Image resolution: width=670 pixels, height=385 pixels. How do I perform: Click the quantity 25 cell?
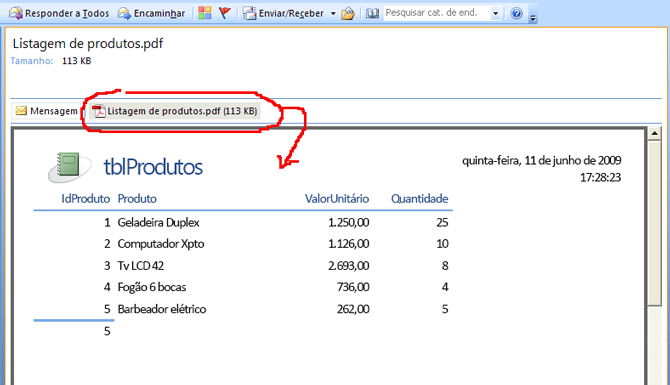coord(442,223)
